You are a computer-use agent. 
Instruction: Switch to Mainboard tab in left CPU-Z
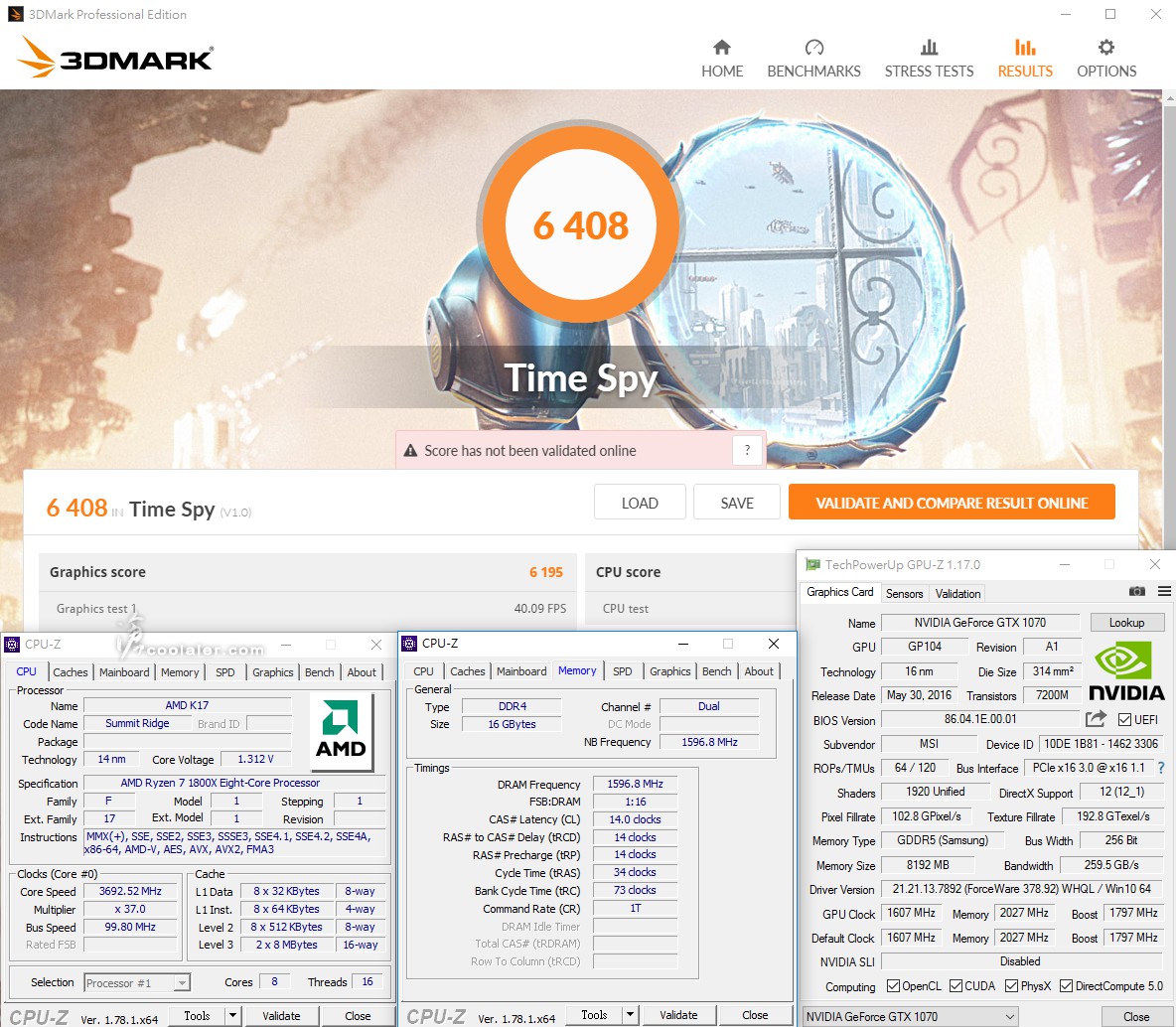coord(124,672)
